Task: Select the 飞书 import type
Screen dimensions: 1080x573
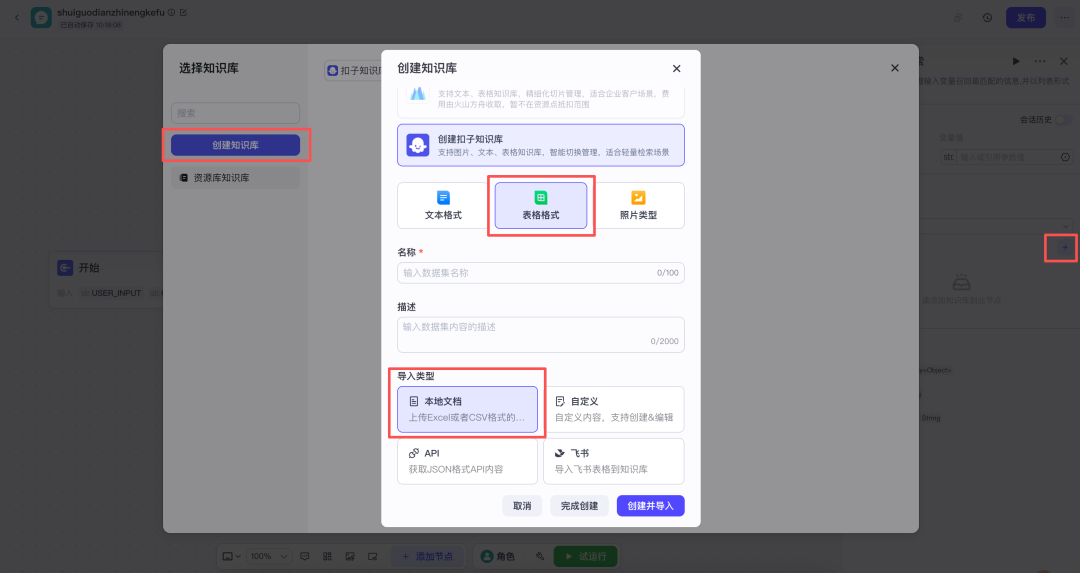Action: click(x=613, y=461)
